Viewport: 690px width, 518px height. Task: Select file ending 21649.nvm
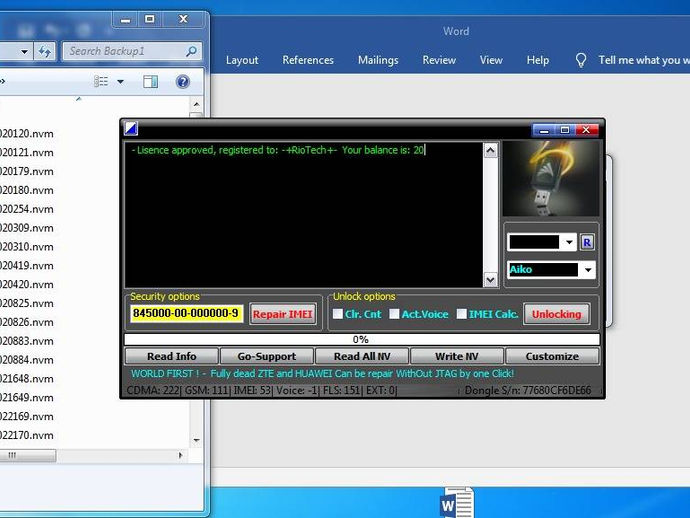tap(27, 398)
